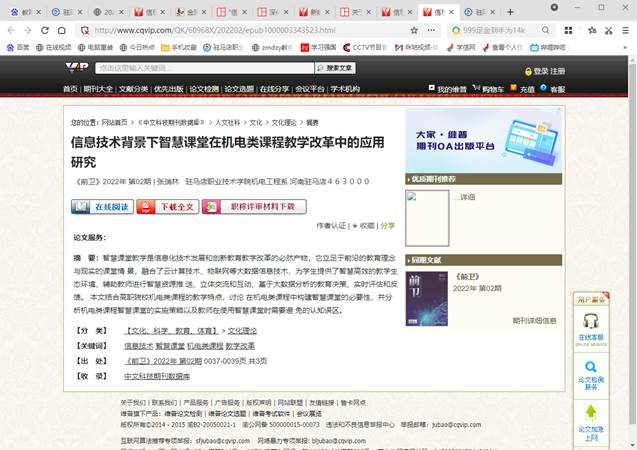
Task: Open the browser apps grid icon
Action: point(568,30)
